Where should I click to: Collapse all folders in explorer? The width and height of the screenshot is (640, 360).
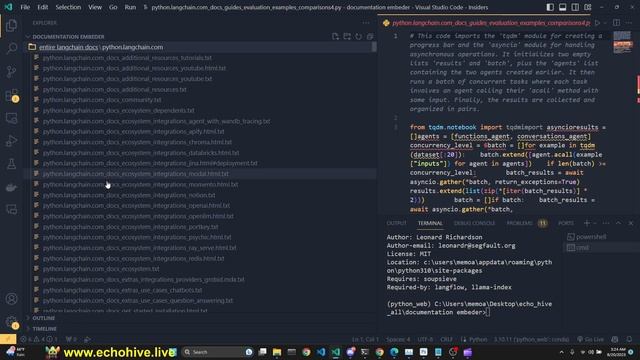click(370, 37)
